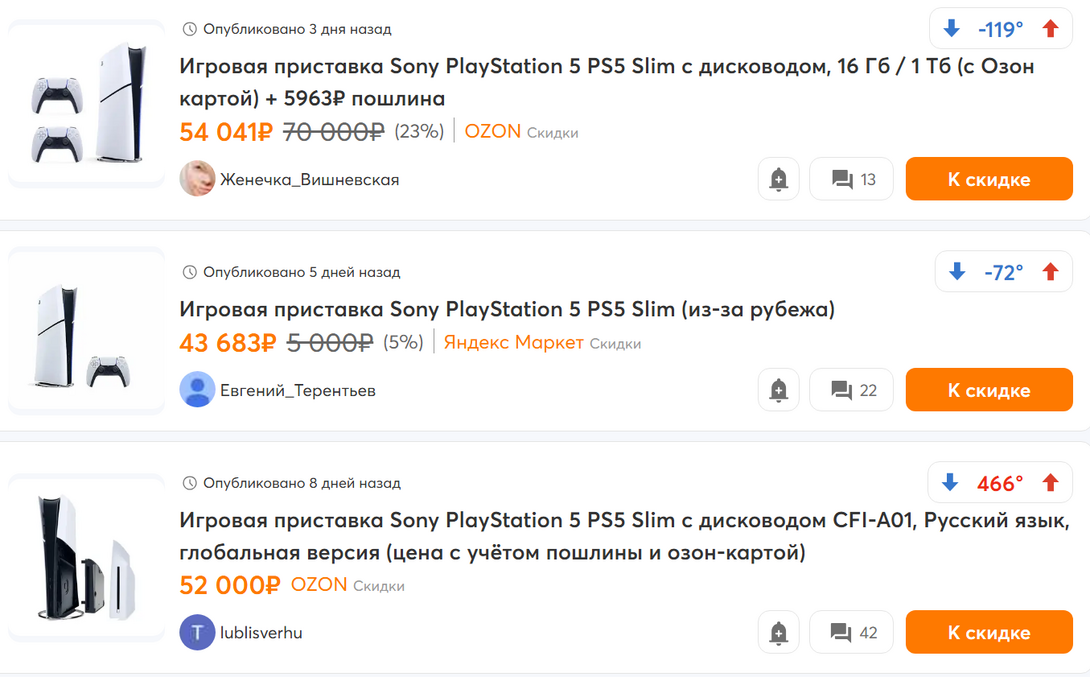Open the two-controller PS5 product thumbnail
Viewport: 1090px width, 677px height.
coord(87,103)
